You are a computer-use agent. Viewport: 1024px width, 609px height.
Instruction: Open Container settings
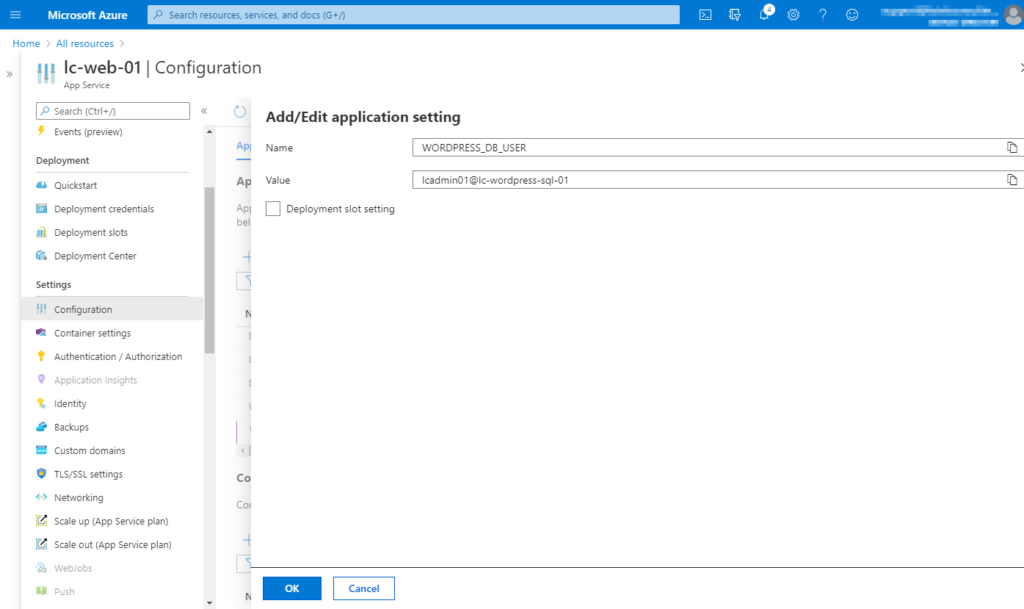[x=92, y=333]
